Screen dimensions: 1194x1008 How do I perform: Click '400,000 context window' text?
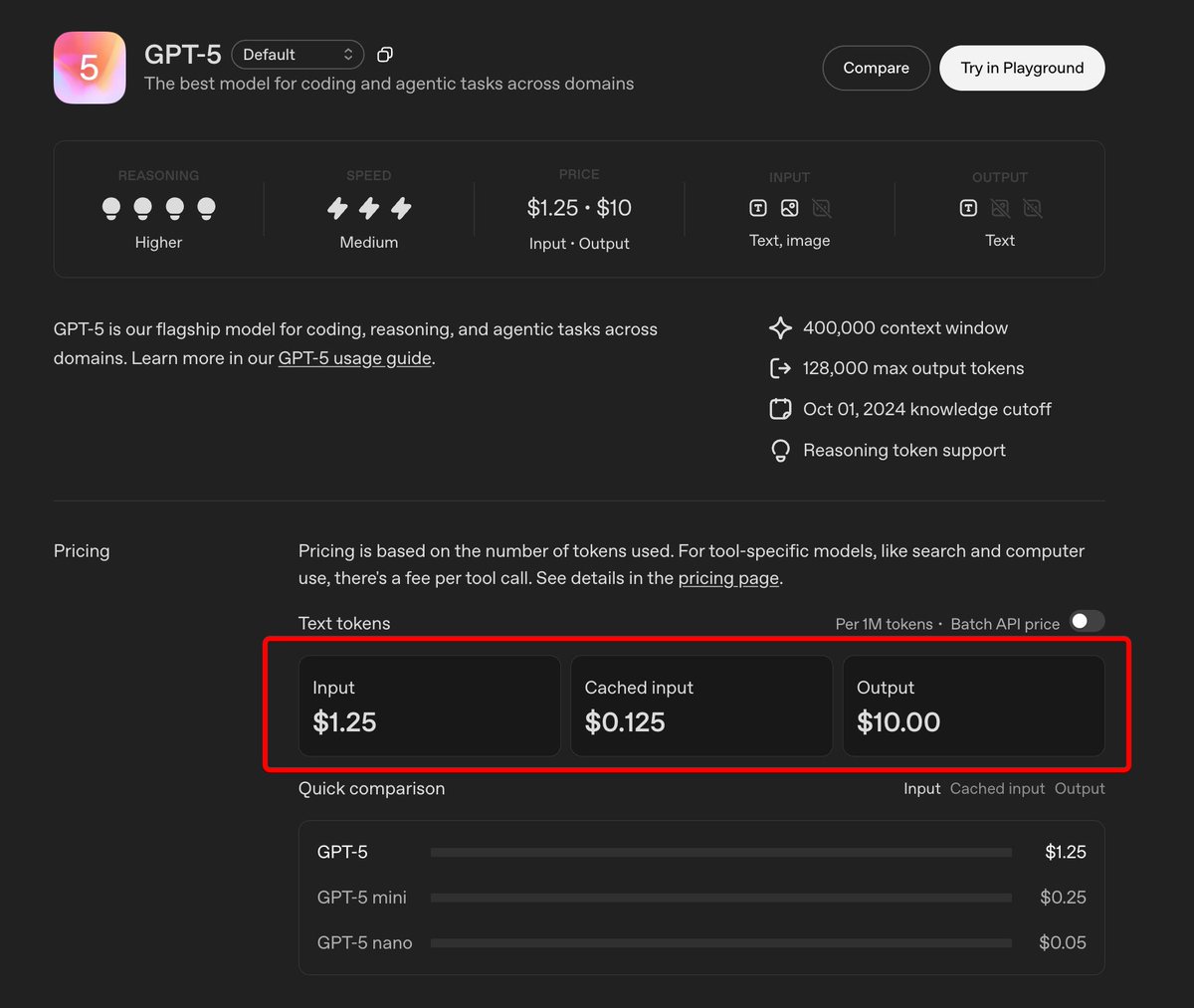coord(905,327)
